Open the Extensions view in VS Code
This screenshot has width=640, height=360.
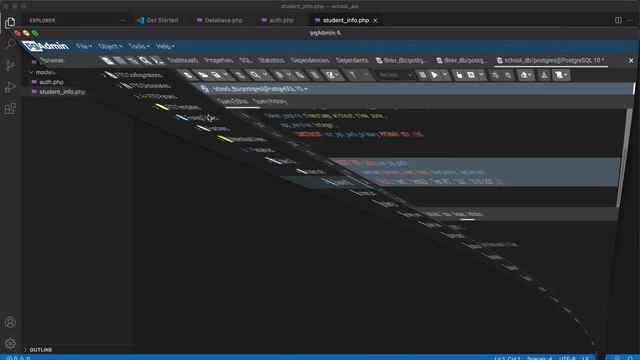[x=10, y=109]
